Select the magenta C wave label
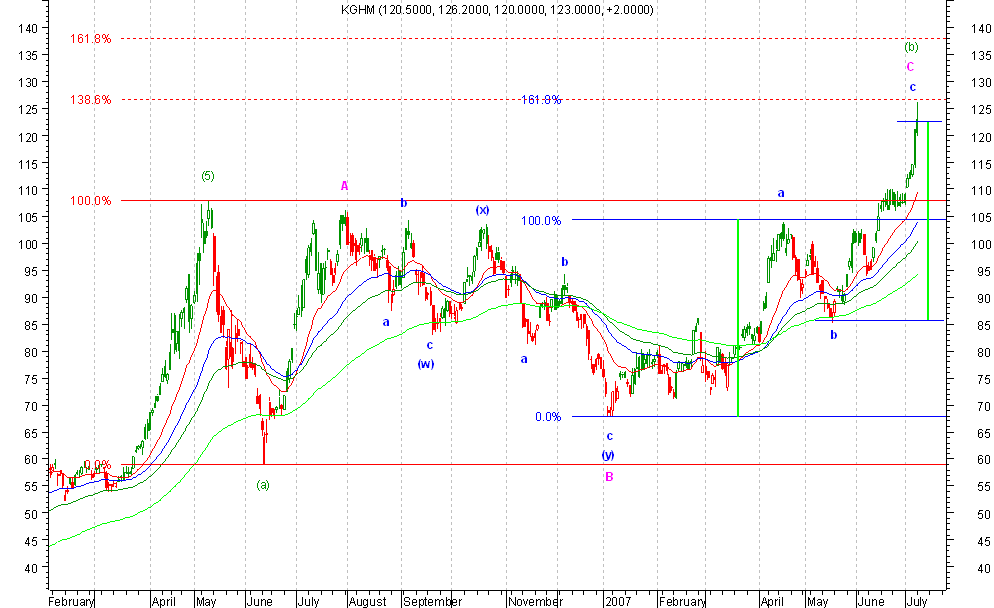The height and width of the screenshot is (608, 994). coord(910,67)
